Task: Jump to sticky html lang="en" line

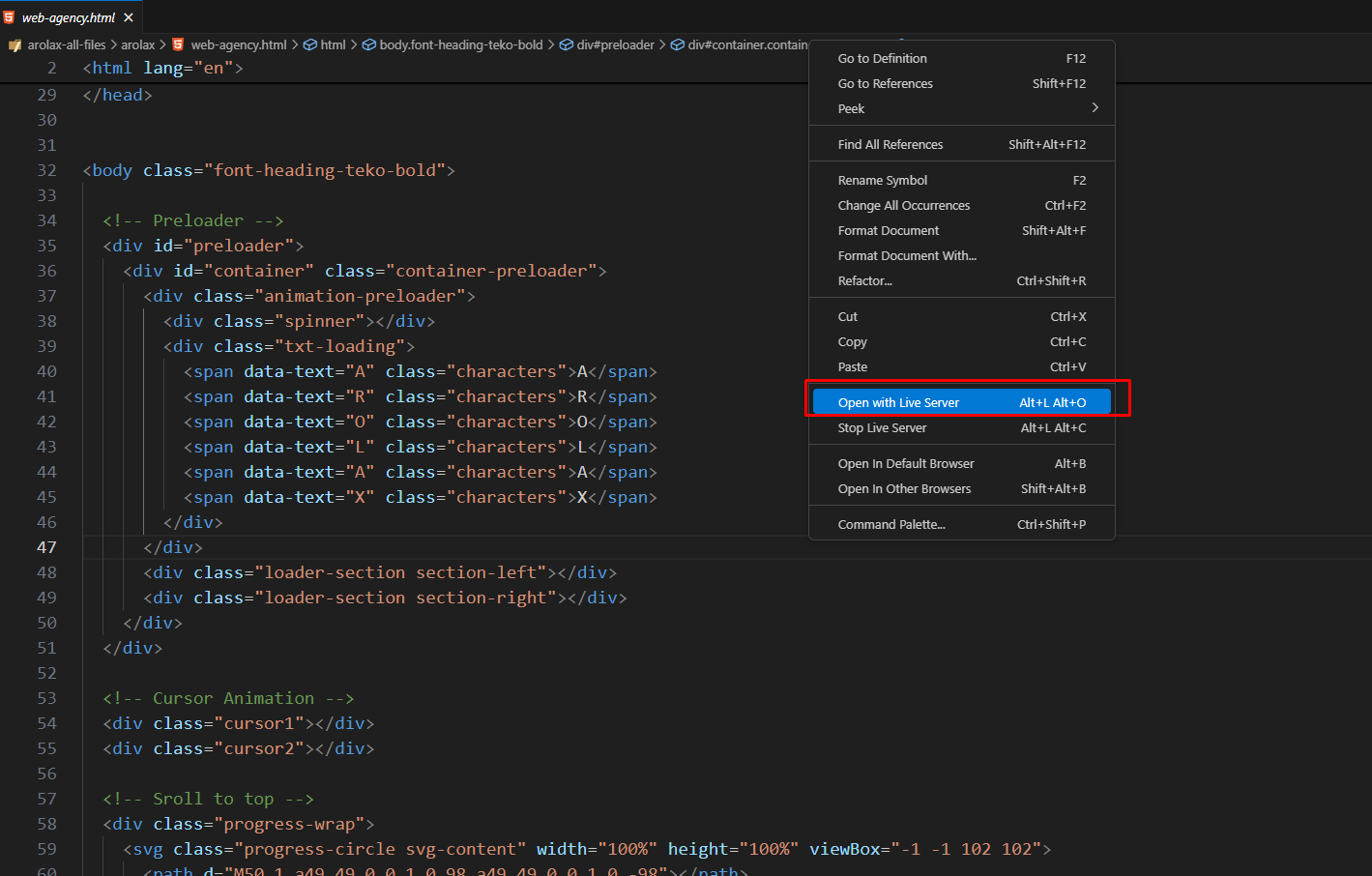Action: tap(162, 68)
